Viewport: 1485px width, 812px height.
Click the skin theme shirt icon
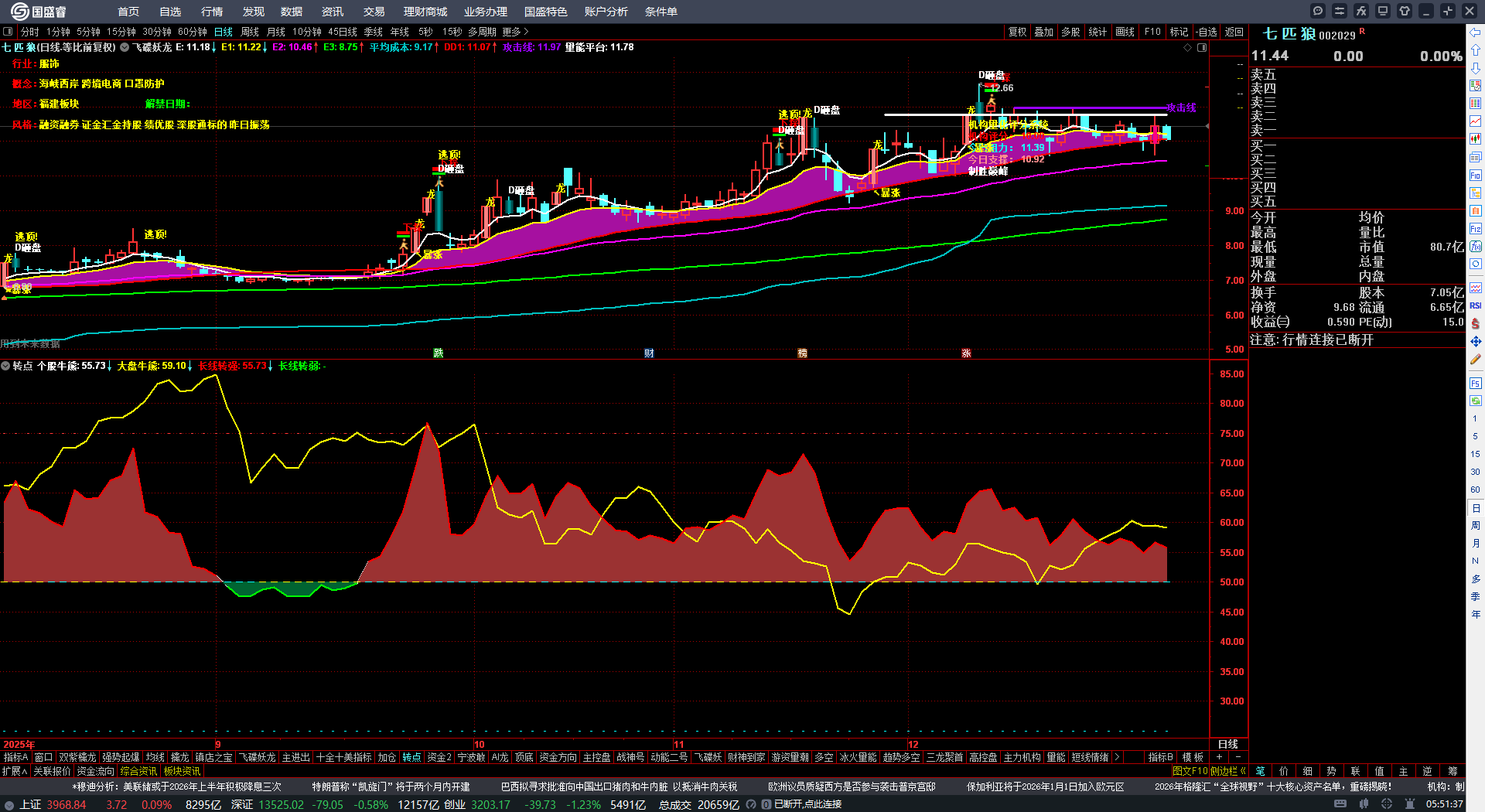click(x=1405, y=11)
